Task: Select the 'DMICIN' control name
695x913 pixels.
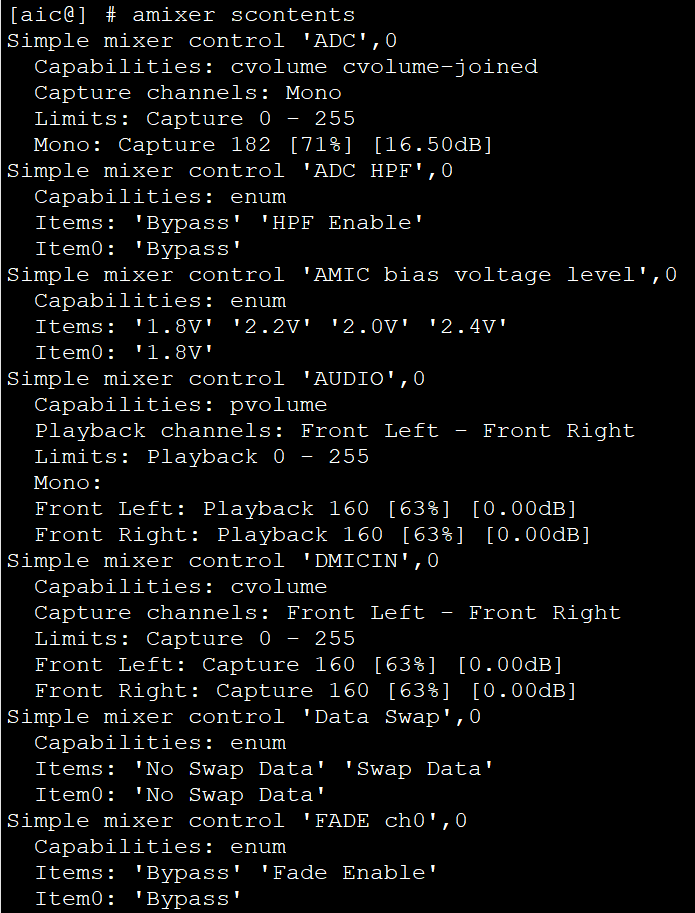Action: click(x=362, y=561)
